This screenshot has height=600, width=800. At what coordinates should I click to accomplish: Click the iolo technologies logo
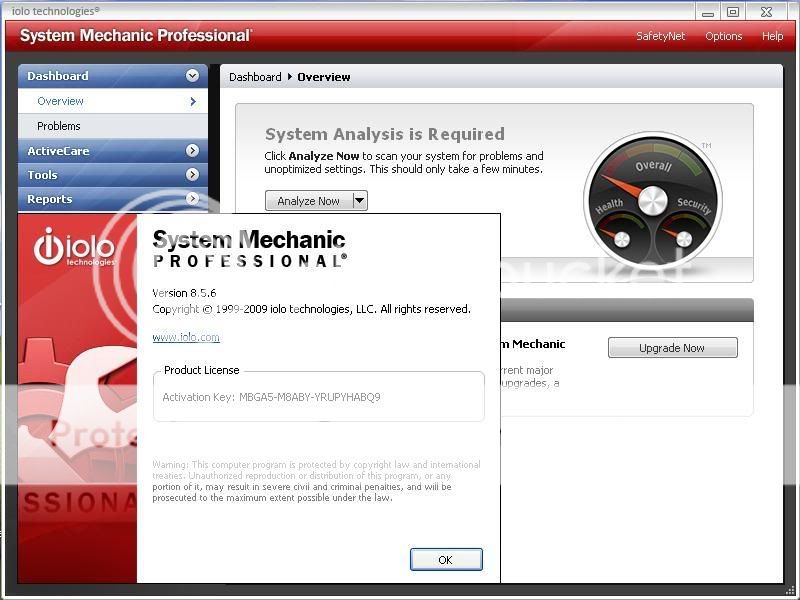point(75,247)
